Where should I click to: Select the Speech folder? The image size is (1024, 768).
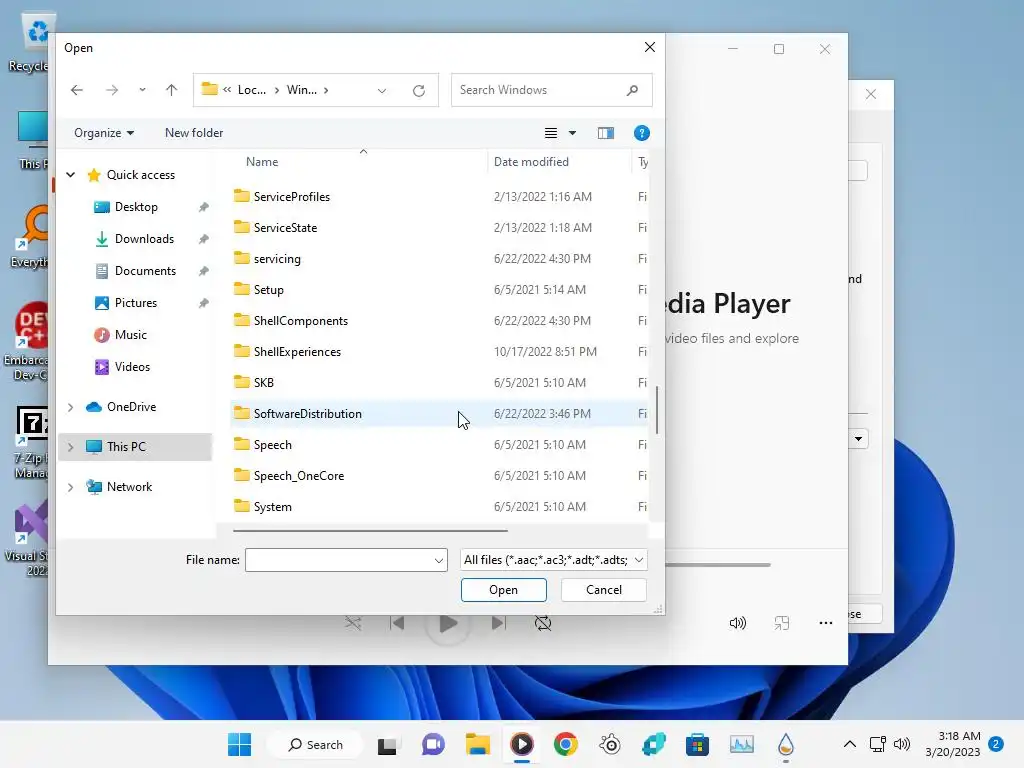pyautogui.click(x=272, y=445)
